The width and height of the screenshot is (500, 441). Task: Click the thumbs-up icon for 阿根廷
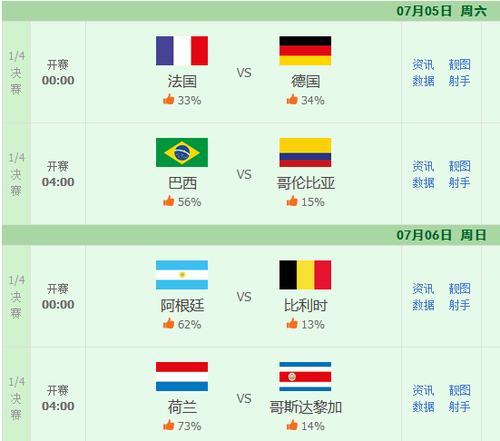169,323
